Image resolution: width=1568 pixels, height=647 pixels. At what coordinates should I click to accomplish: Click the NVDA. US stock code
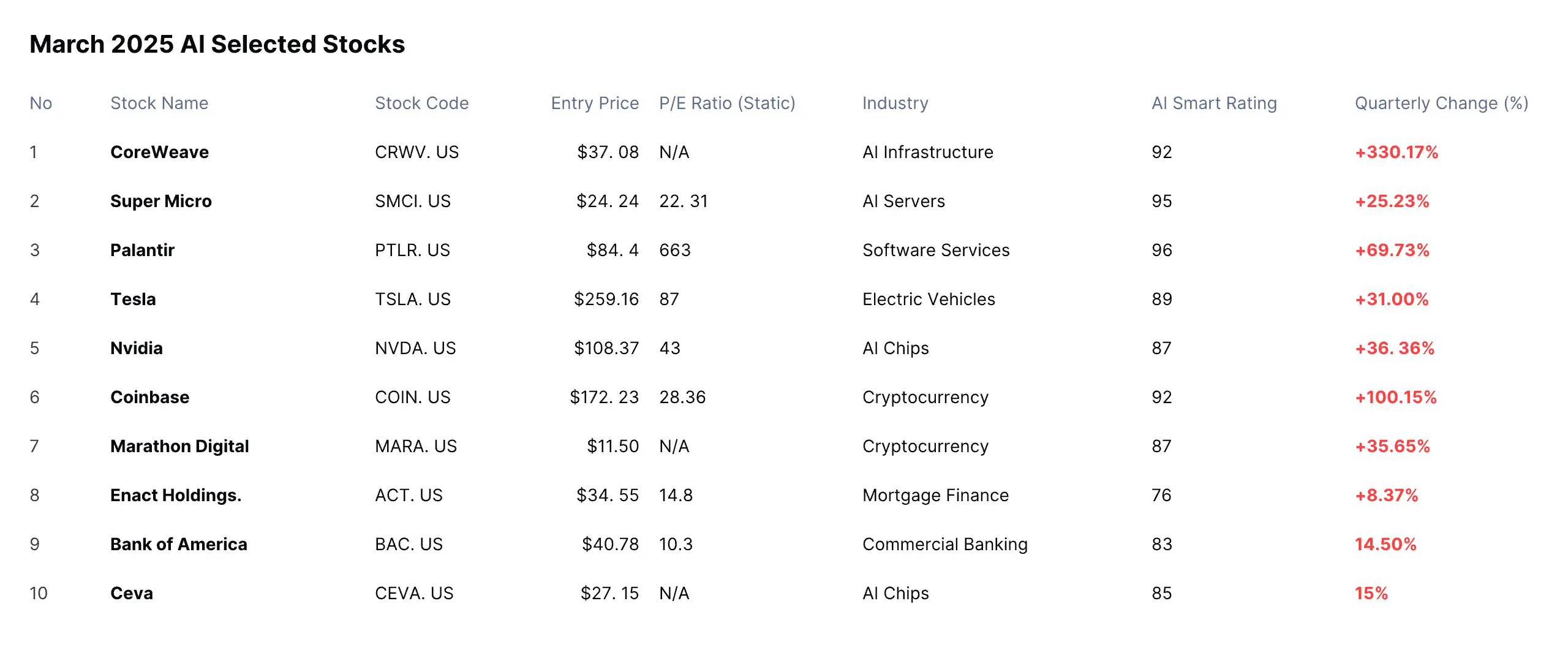coord(415,348)
